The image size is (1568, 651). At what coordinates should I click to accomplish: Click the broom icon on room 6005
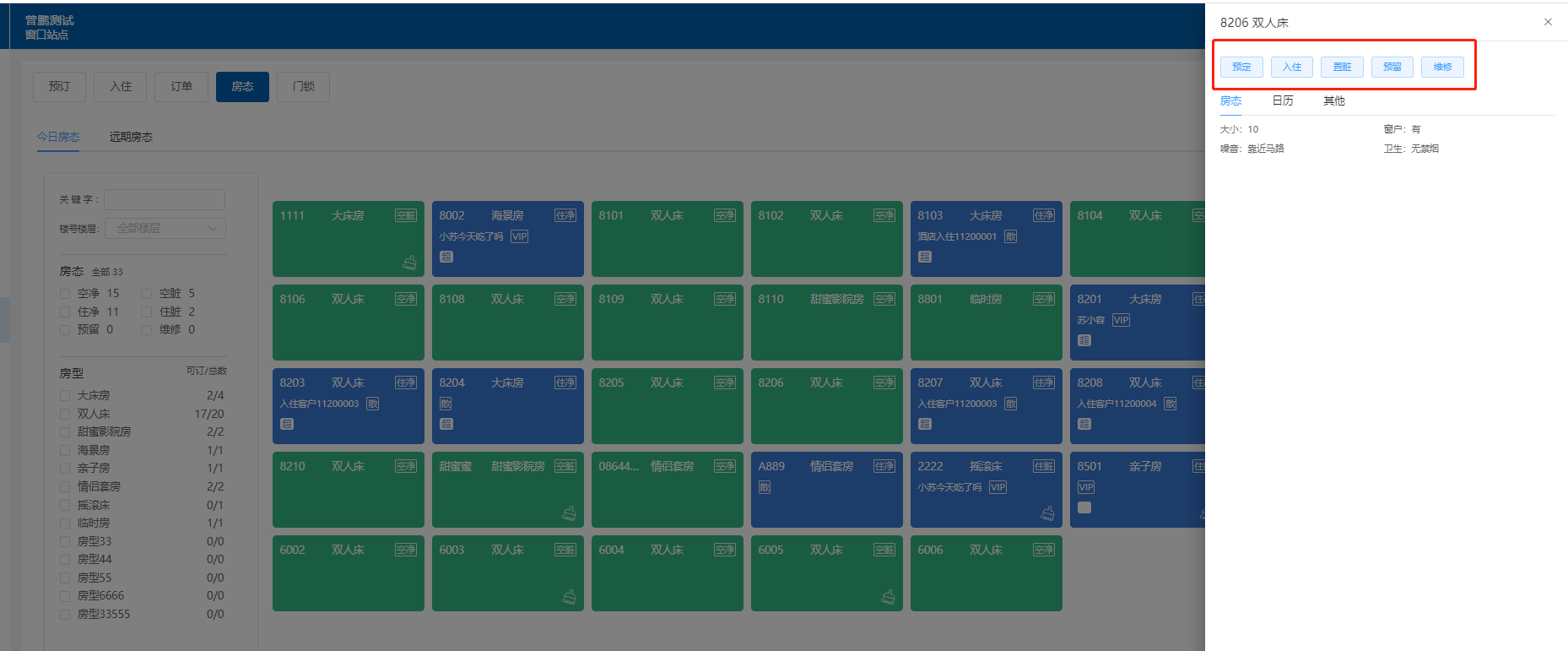coord(888,597)
